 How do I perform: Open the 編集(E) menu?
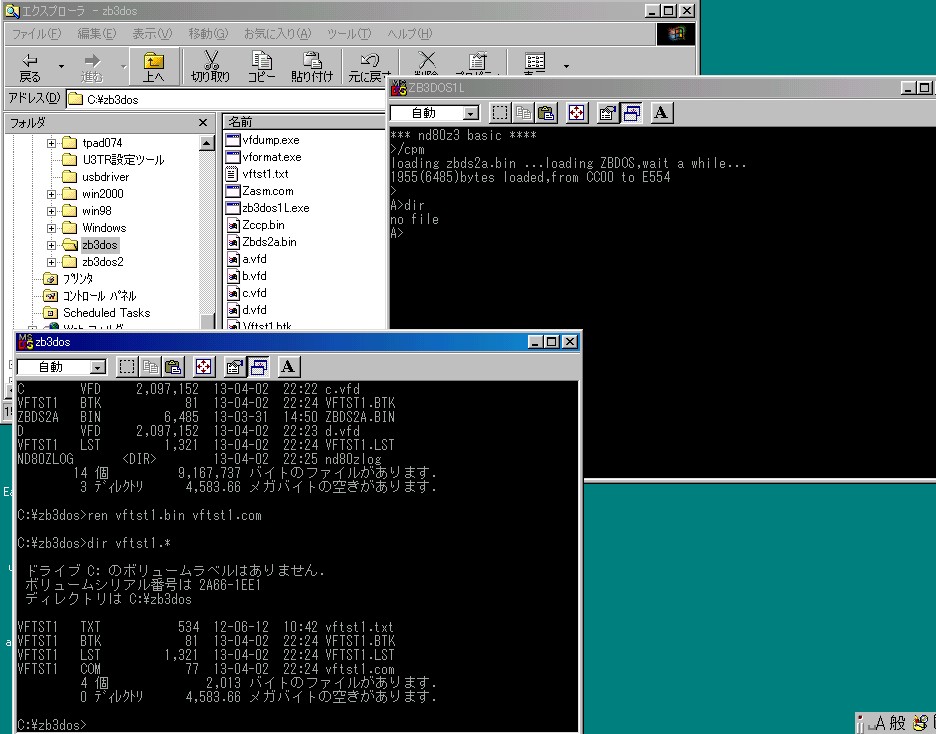[96, 34]
